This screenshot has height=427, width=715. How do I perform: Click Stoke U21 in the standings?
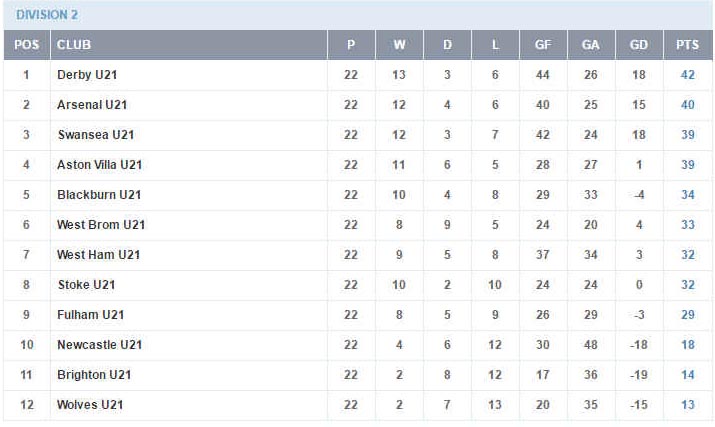click(x=86, y=285)
